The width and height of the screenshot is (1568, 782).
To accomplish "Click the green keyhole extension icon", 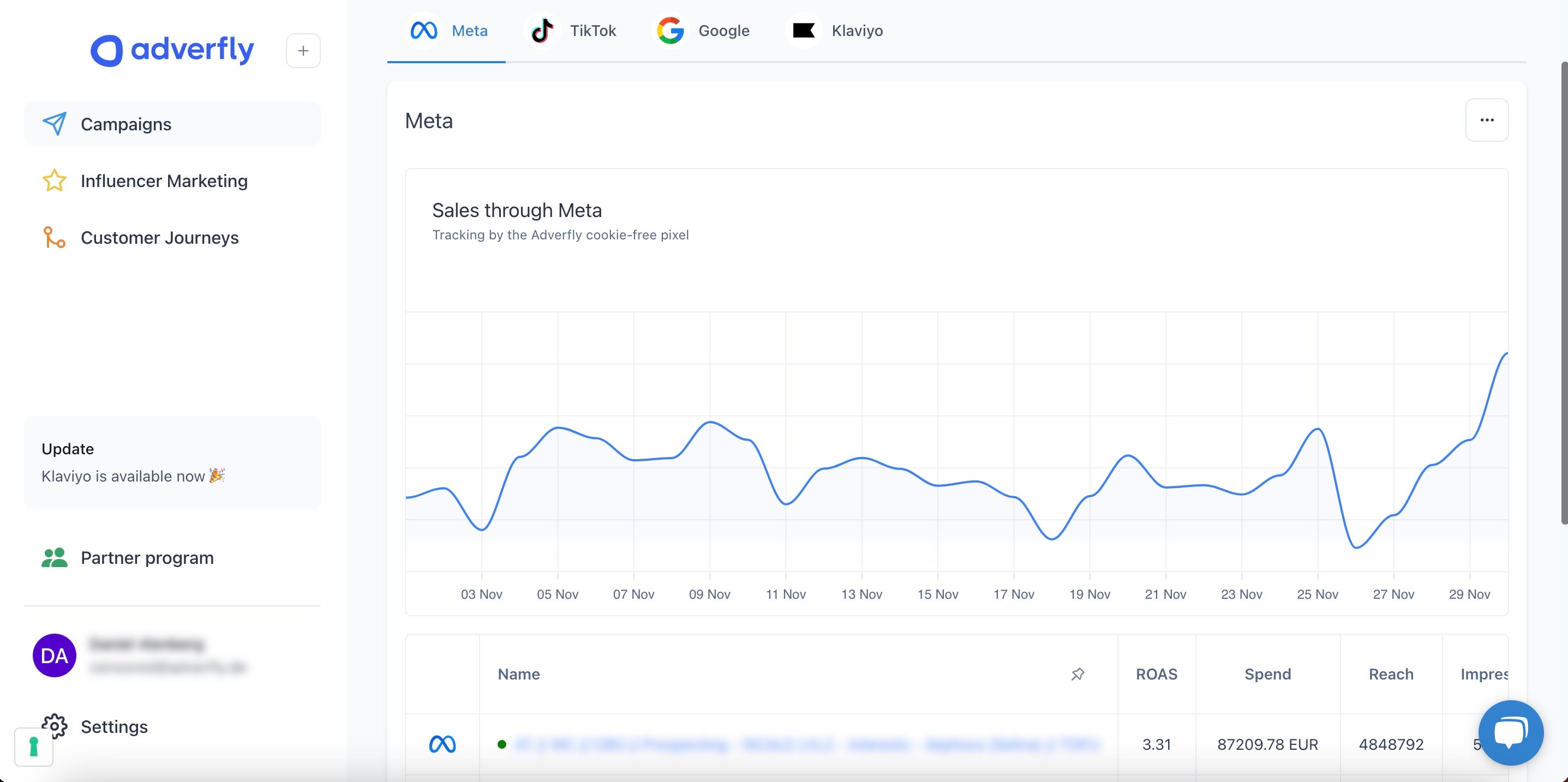I will (33, 746).
